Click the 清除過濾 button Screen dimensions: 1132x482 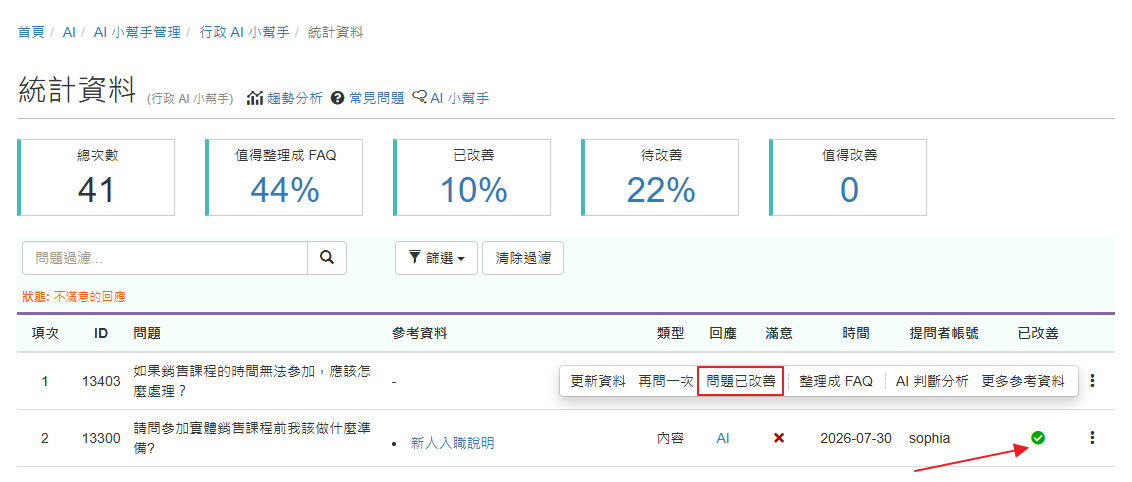tap(523, 258)
